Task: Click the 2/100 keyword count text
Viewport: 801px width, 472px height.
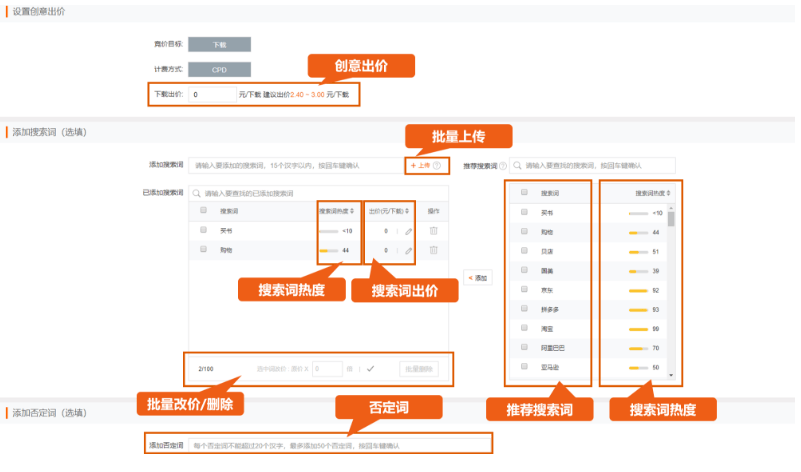Action: [x=206, y=369]
